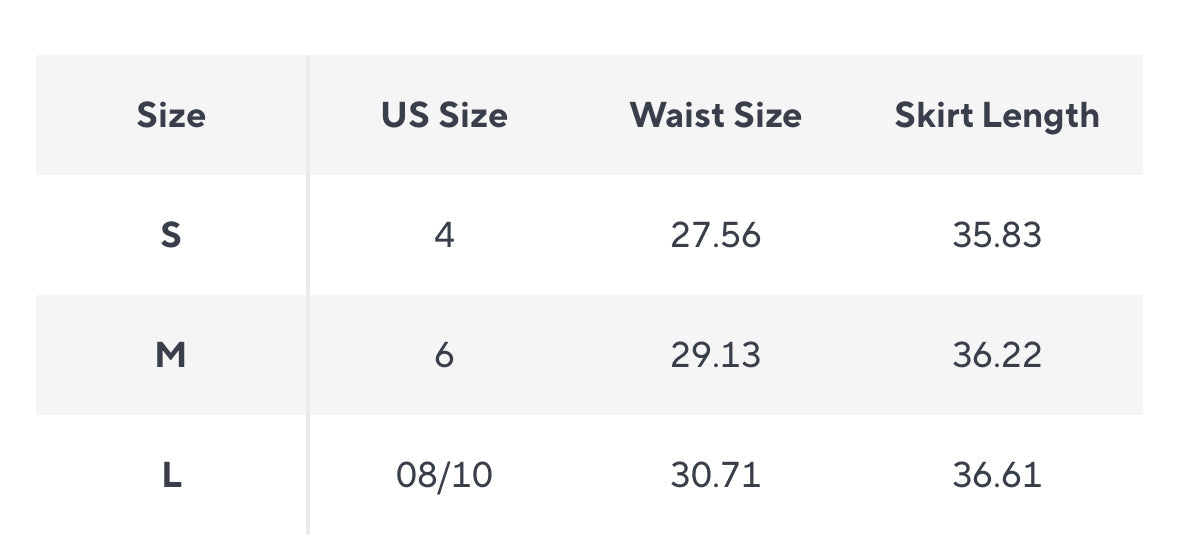Select US size 6 cell
The height and width of the screenshot is (543, 1179).
(444, 355)
